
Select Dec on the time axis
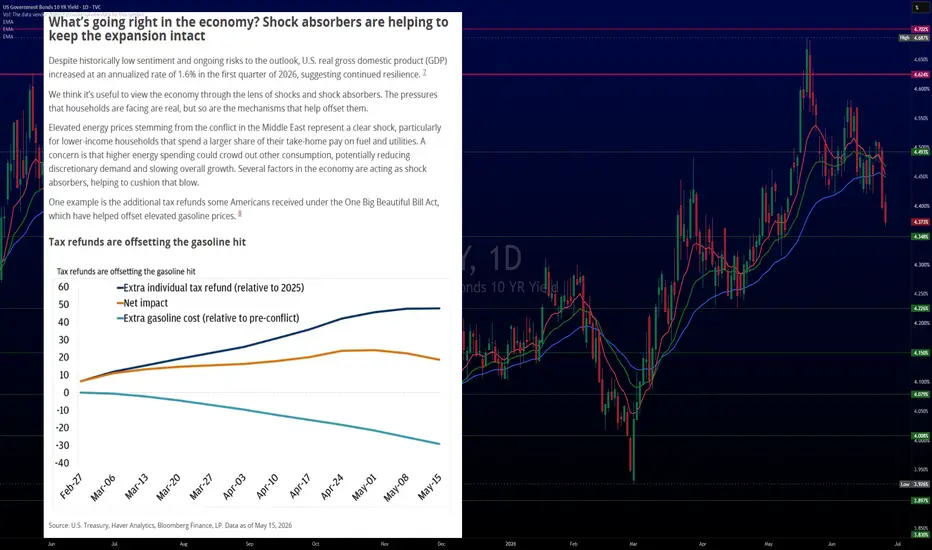pos(442,543)
